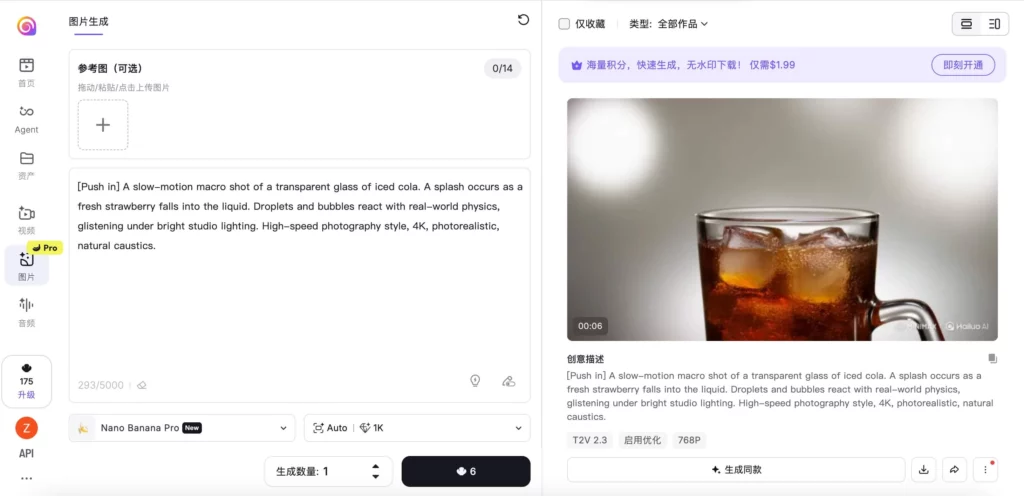Download the generated video
This screenshot has width=1024, height=496.
click(923, 469)
